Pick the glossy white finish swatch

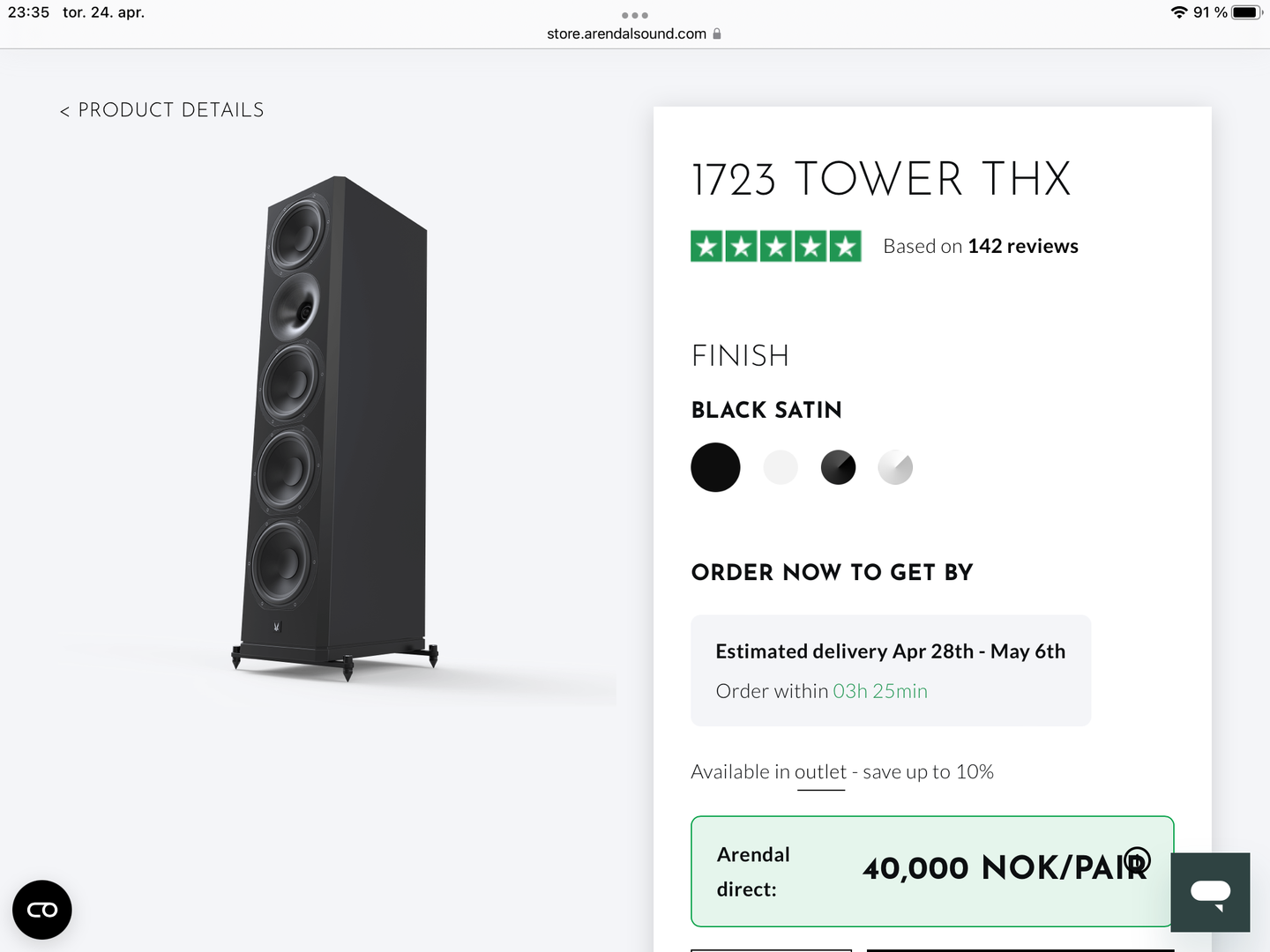click(x=895, y=467)
